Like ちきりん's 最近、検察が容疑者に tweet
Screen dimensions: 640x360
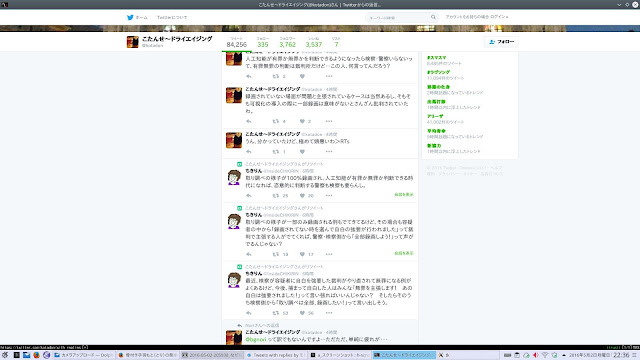pyautogui.click(x=302, y=313)
